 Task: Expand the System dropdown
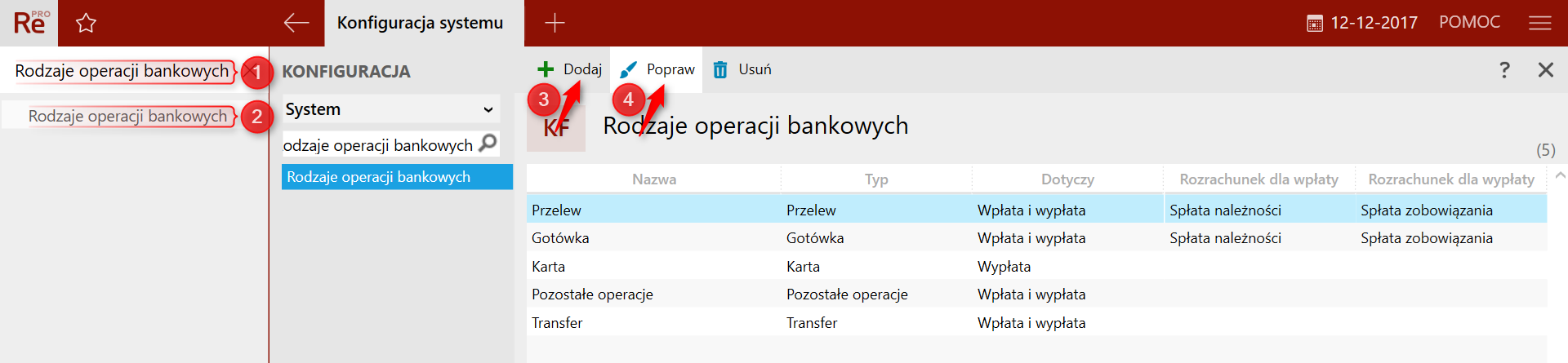tap(390, 108)
